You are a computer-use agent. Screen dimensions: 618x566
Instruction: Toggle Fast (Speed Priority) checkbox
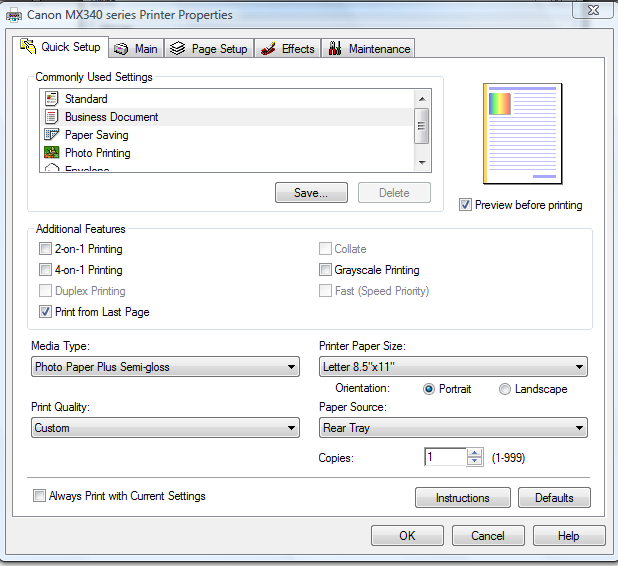coord(325,290)
